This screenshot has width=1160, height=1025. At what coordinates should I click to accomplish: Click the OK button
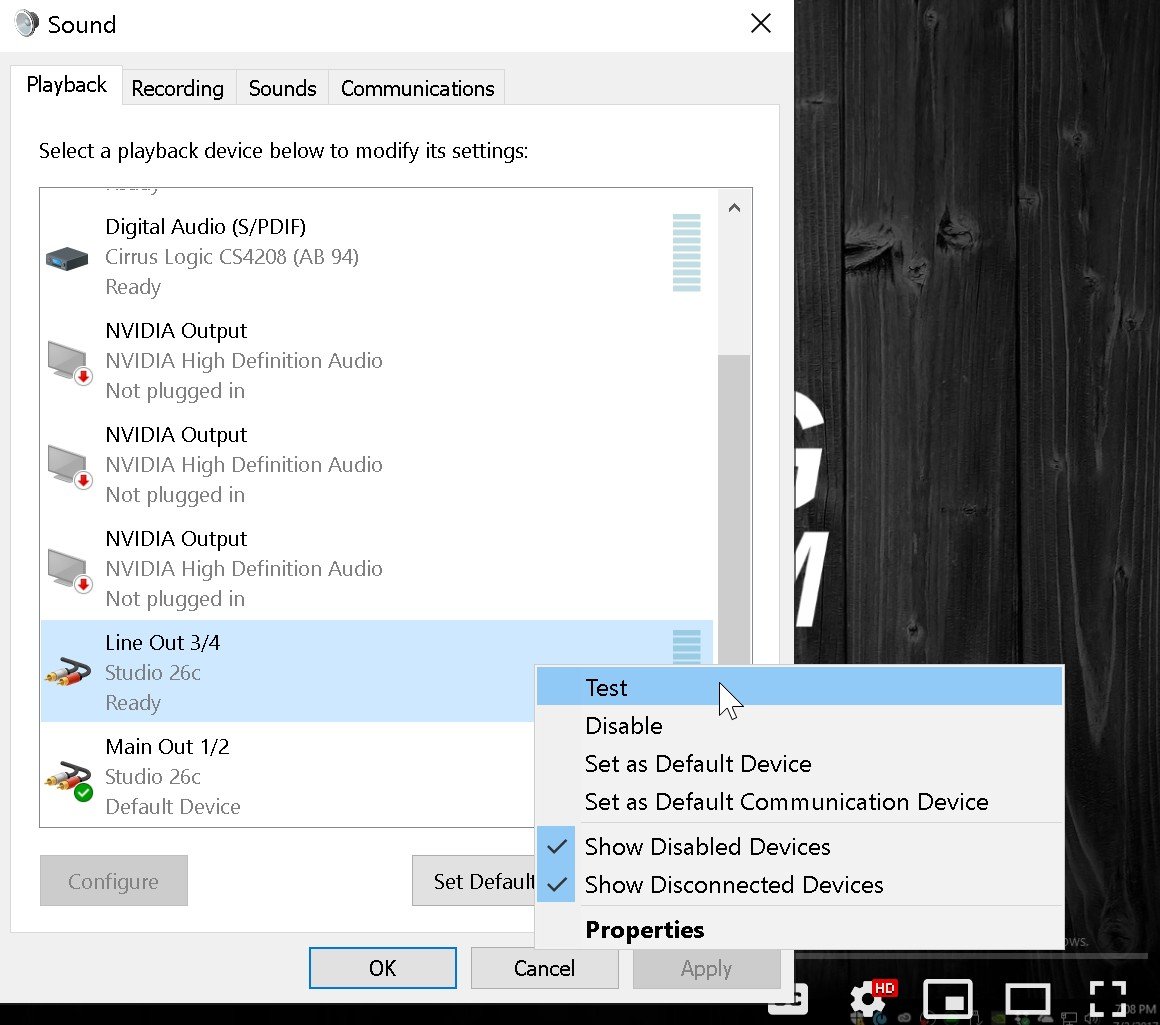pyautogui.click(x=382, y=967)
